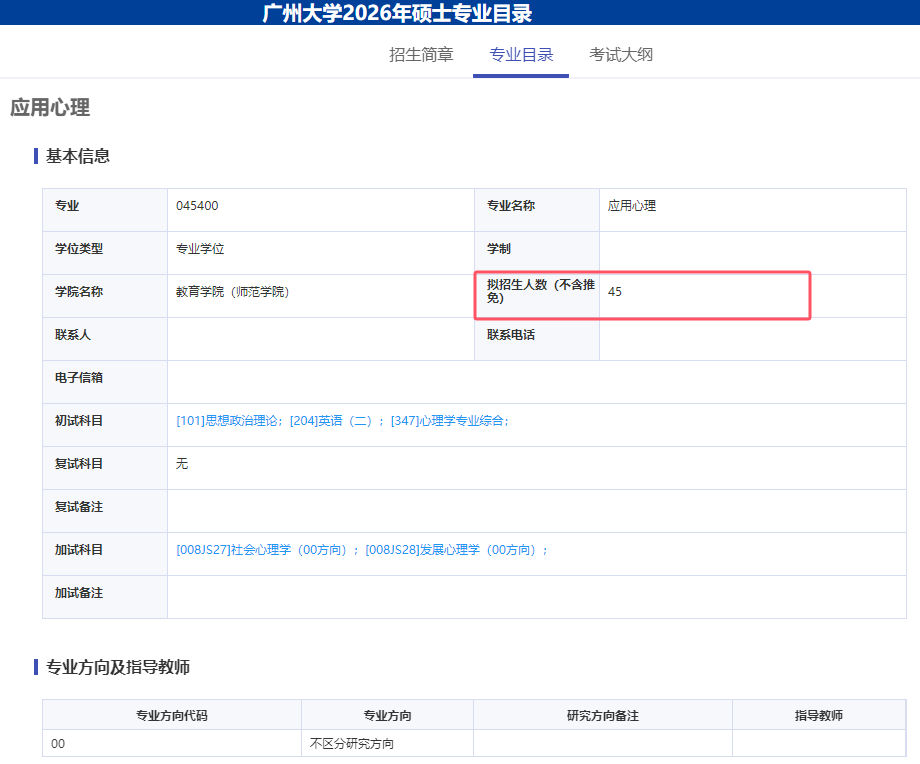Click the enrollment number 45 value
Image resolution: width=920 pixels, height=764 pixels.
(615, 292)
